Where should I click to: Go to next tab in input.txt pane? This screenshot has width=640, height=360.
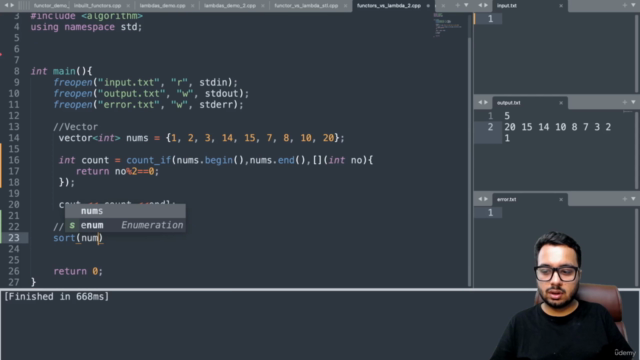click(x=486, y=5)
